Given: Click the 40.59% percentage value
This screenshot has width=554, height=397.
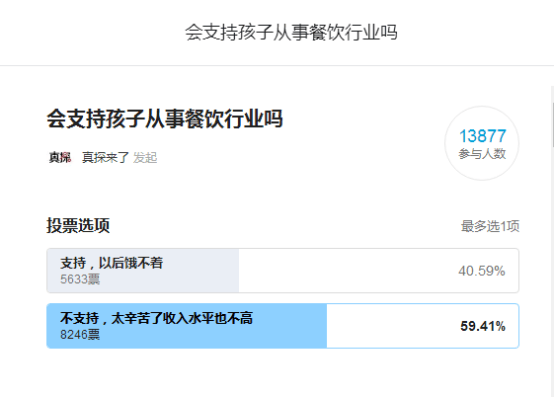Looking at the screenshot, I should pyautogui.click(x=482, y=271).
